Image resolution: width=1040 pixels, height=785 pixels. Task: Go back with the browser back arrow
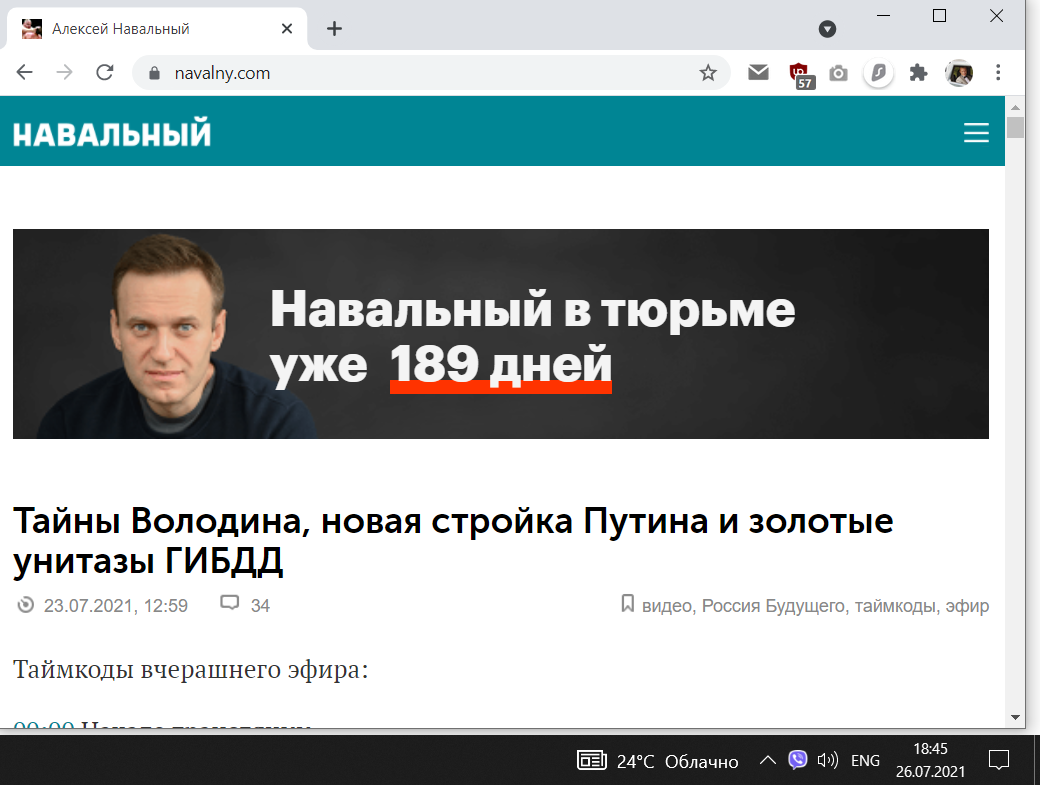point(25,72)
